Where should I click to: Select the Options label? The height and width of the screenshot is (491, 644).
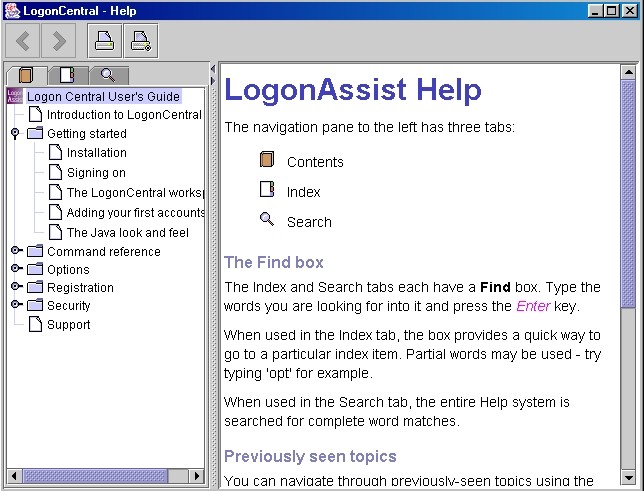[68, 270]
